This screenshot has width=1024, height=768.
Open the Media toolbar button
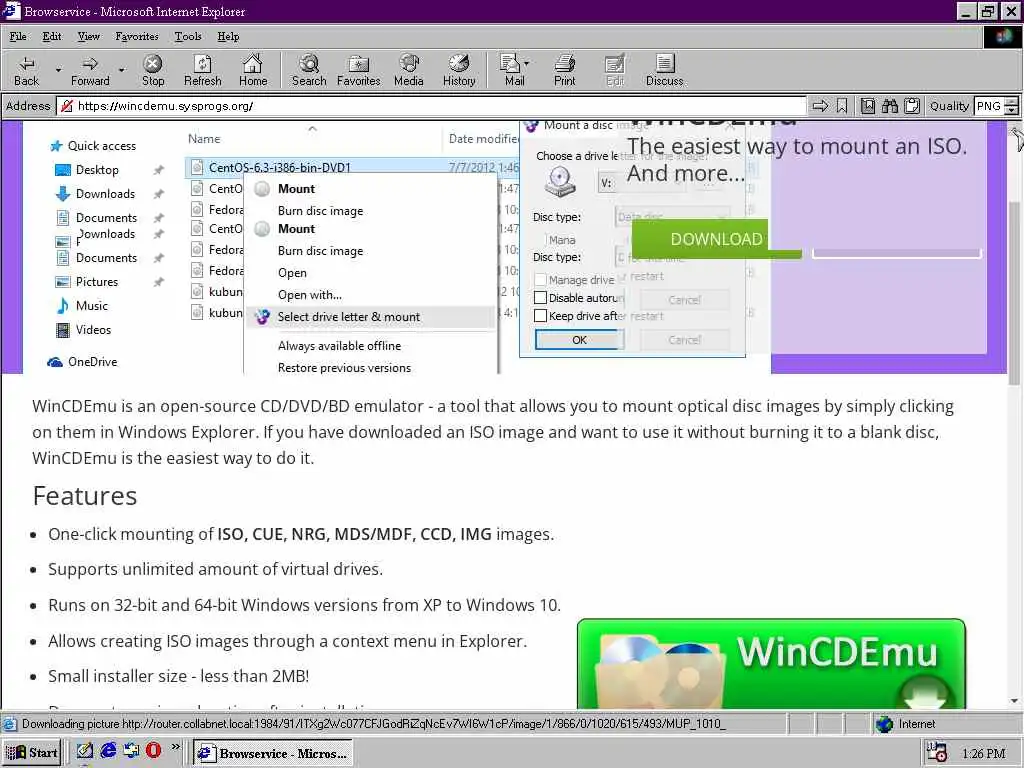tap(409, 71)
